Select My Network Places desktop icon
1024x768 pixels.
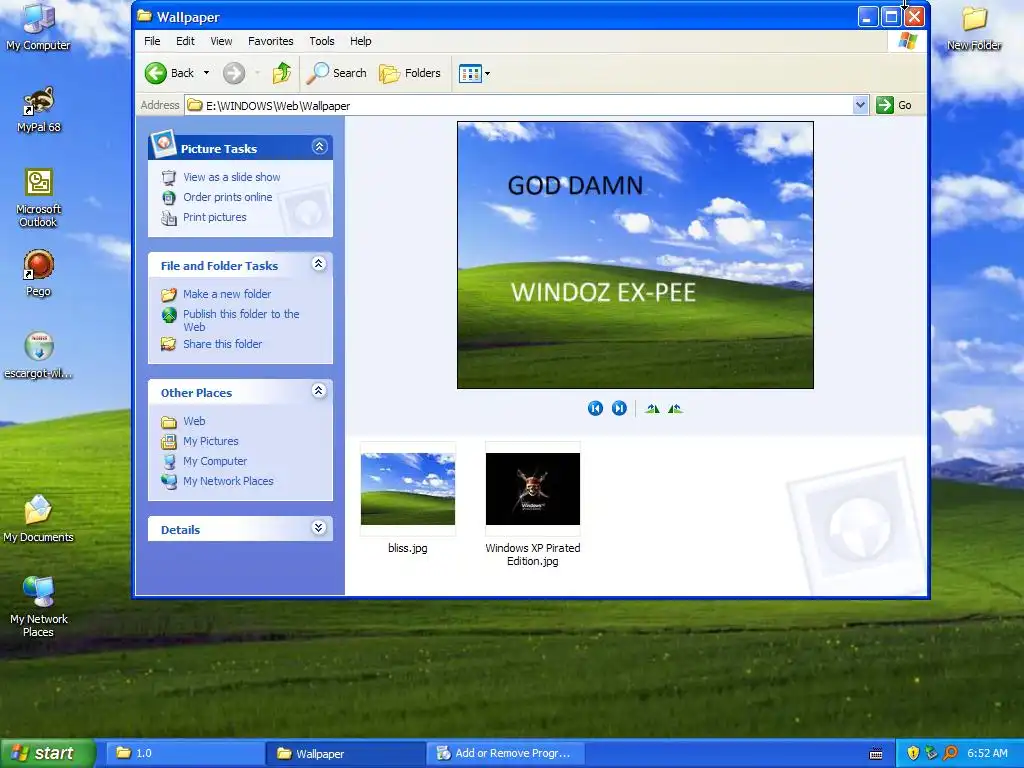pos(39,607)
